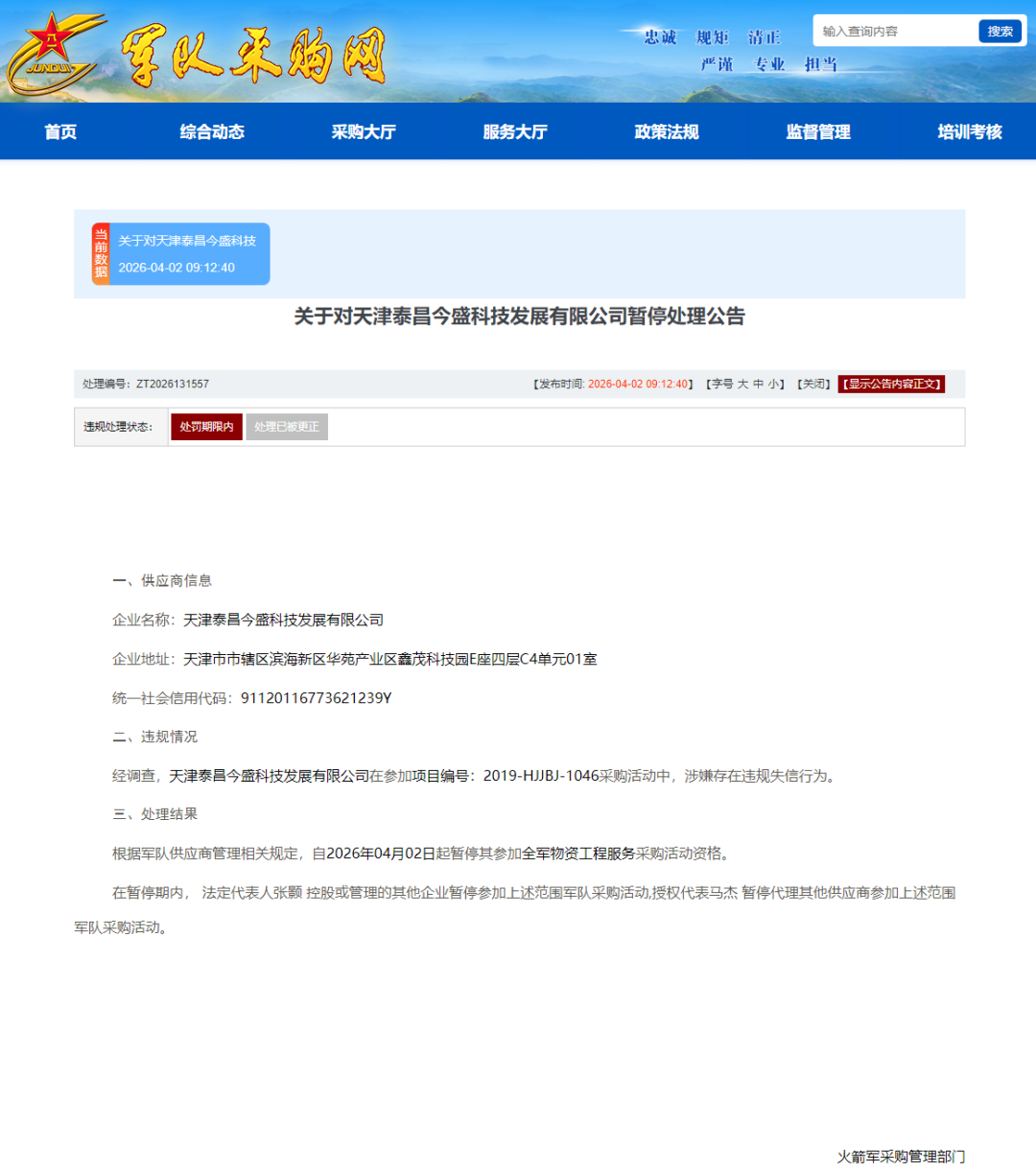Screen dimensions: 1036x1172
Task: Open the 培训考核 menu item
Action: click(x=970, y=131)
